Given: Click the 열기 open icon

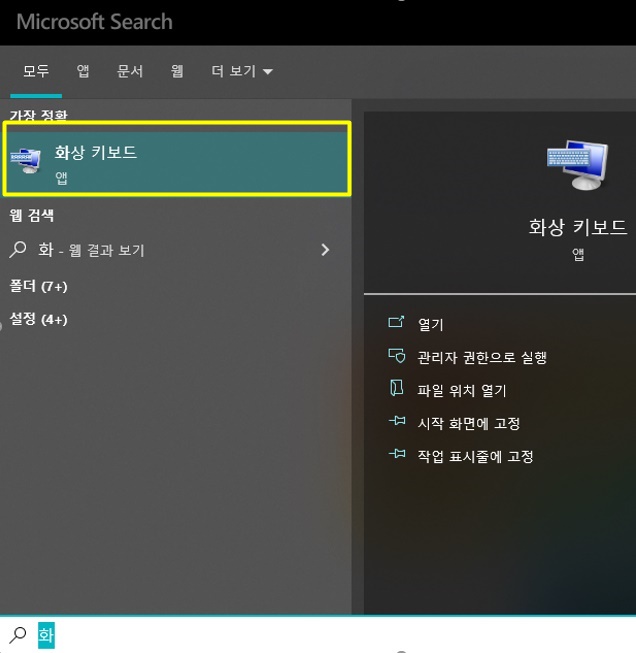Looking at the screenshot, I should (x=396, y=322).
